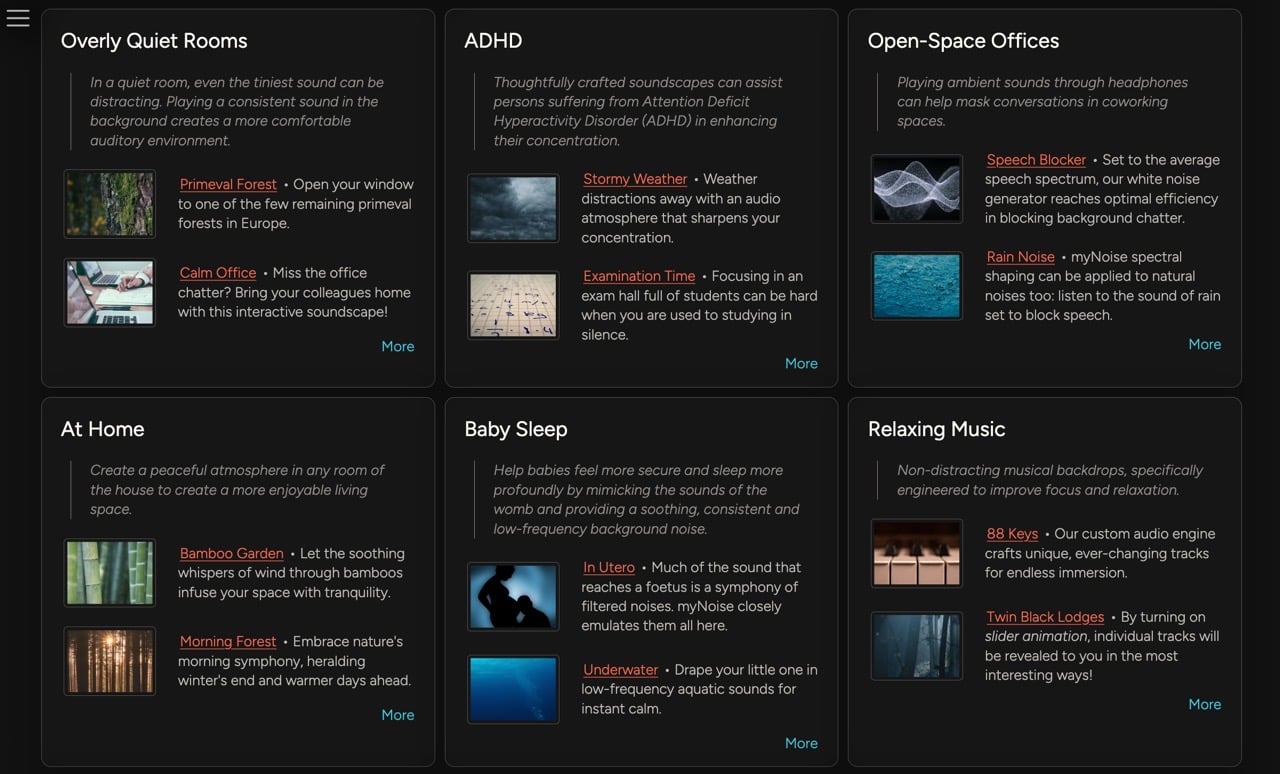Follow the In Utero link

(609, 567)
